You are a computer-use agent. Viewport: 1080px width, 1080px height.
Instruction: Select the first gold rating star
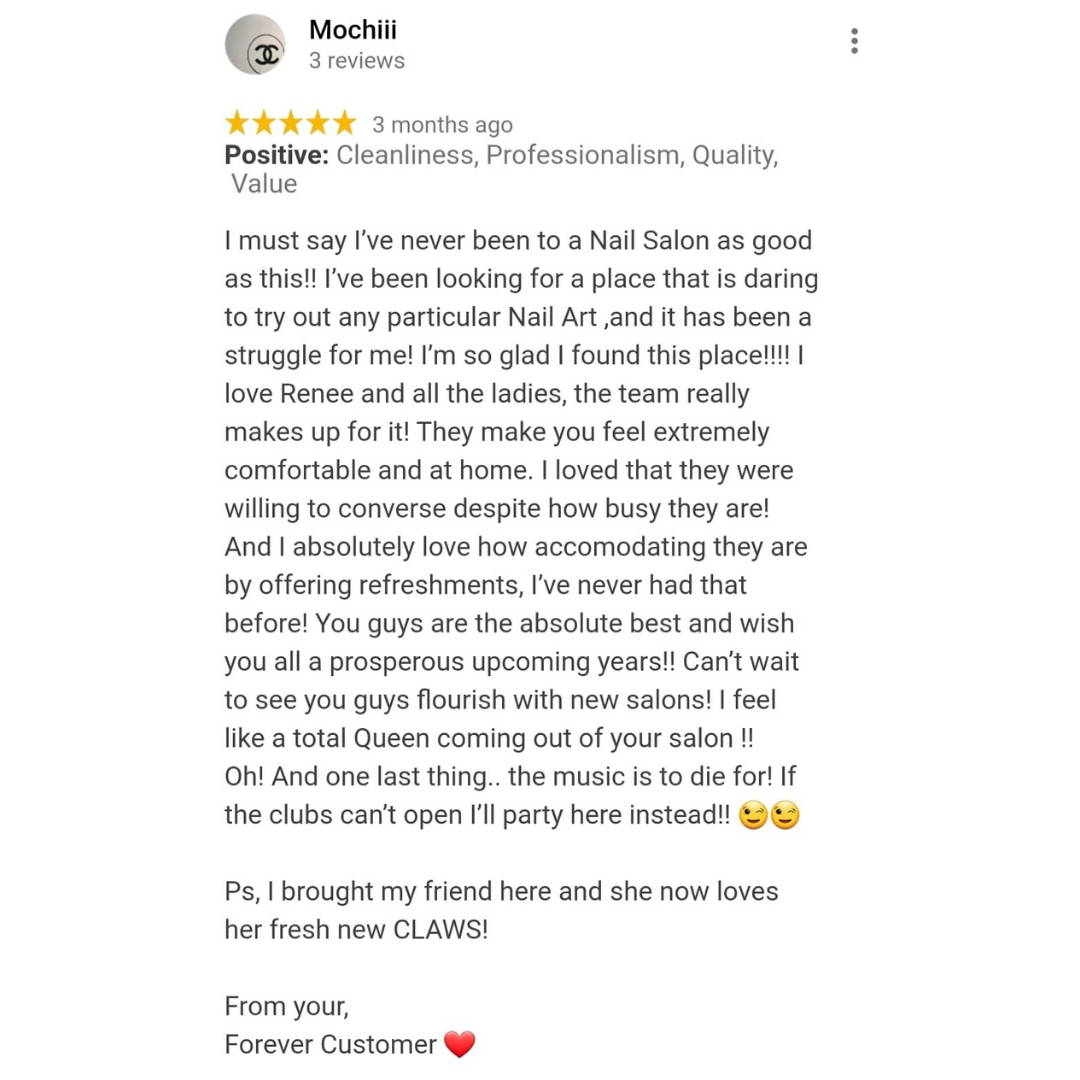237,123
